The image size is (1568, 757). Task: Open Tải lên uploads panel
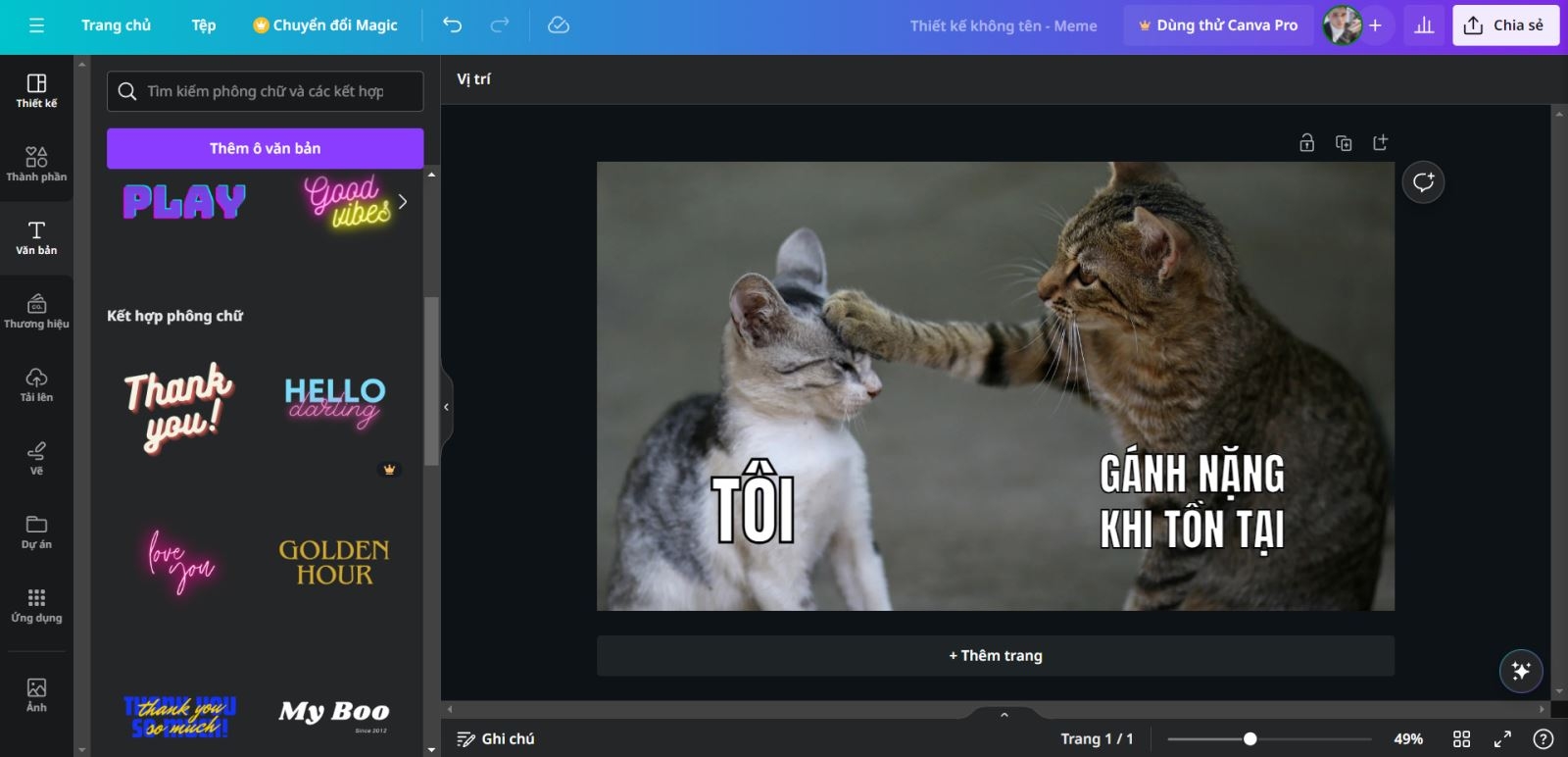(36, 384)
